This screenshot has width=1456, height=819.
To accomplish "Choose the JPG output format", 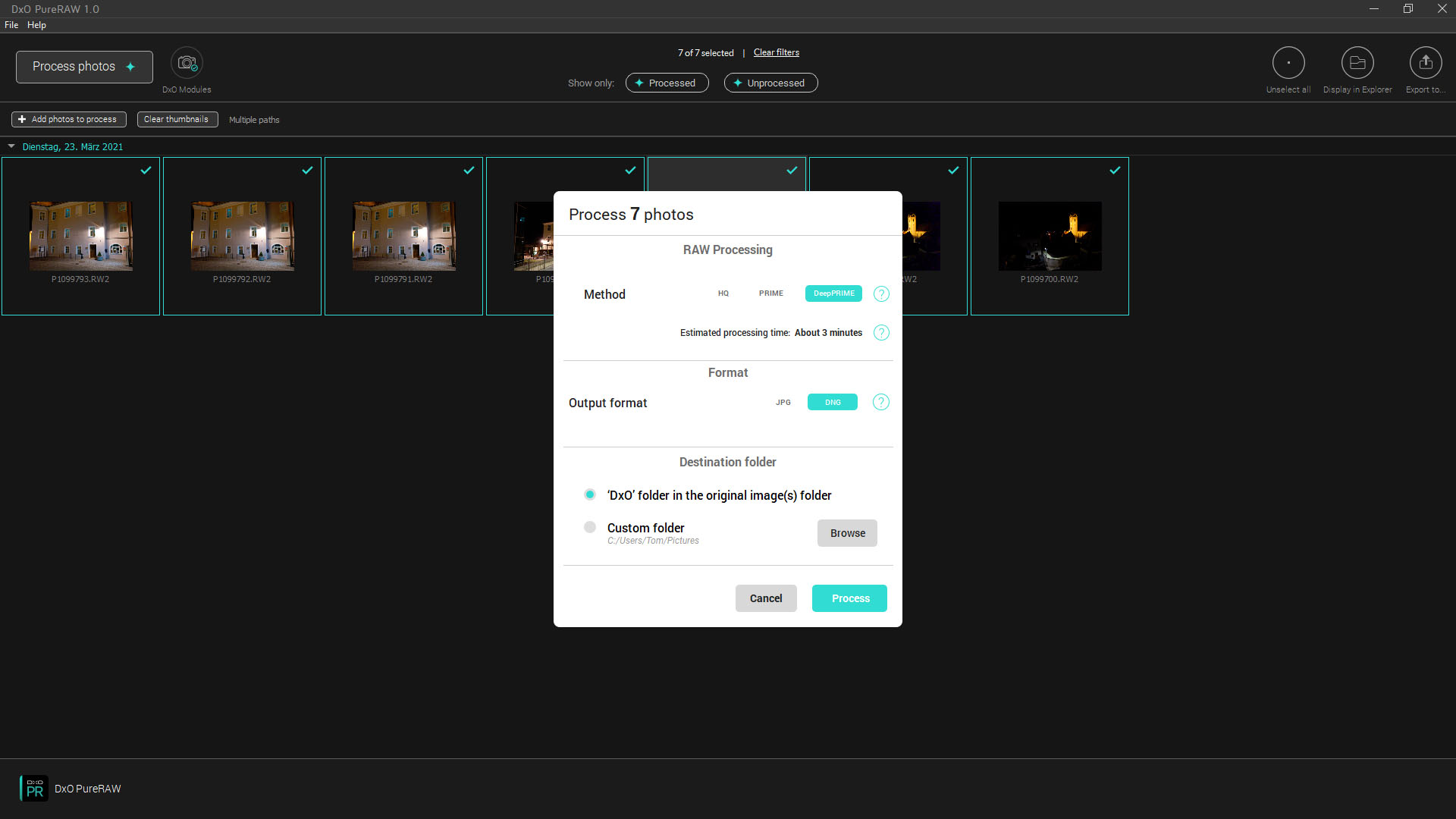I will click(x=783, y=403).
